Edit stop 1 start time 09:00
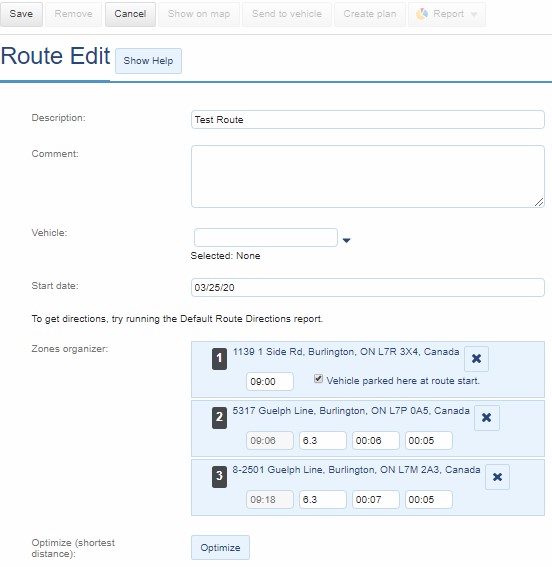 [x=270, y=381]
